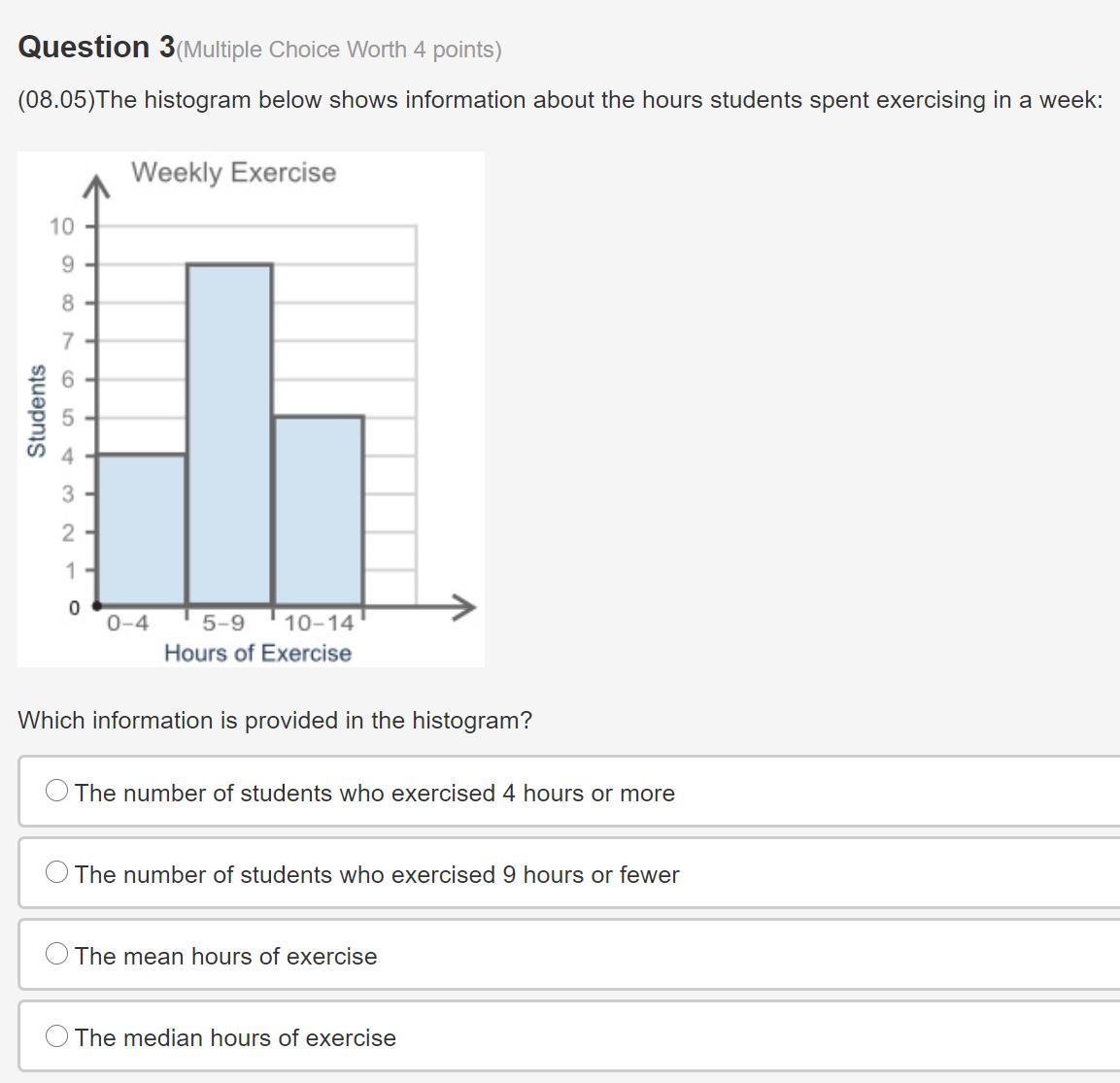This screenshot has height=1083, width=1120.
Task: Click the '10–14' bin label
Action: pos(319,623)
